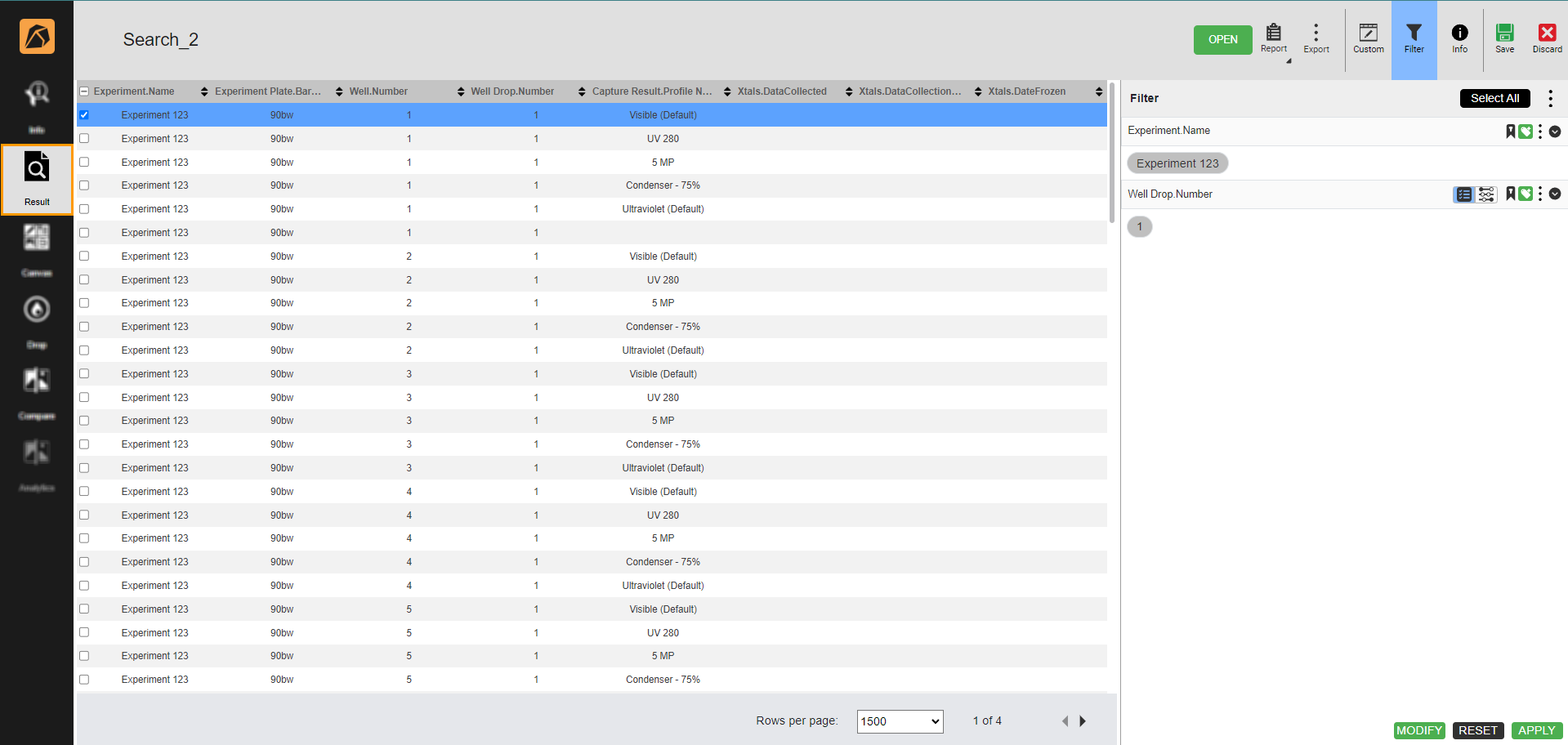This screenshot has height=745, width=1568.
Task: Click the green OPEN button
Action: pos(1222,40)
